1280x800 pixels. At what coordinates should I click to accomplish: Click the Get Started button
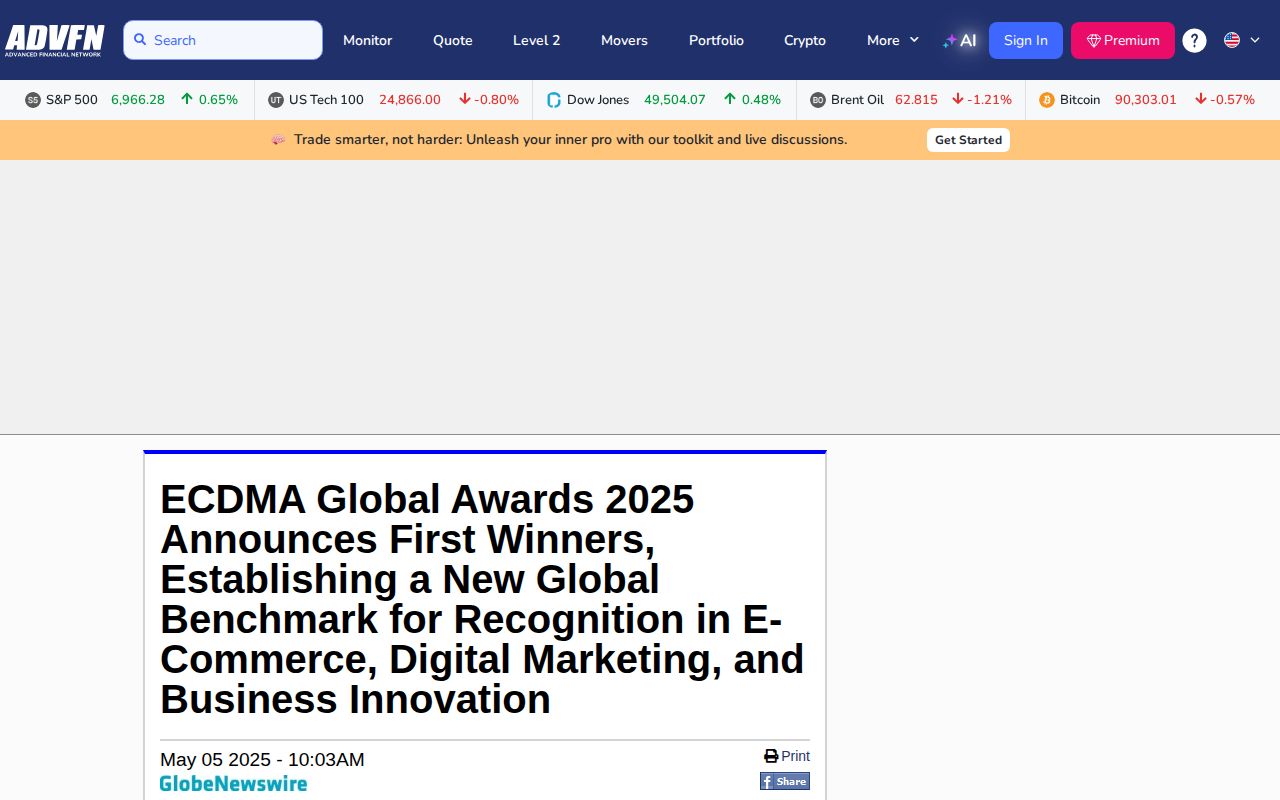[968, 140]
